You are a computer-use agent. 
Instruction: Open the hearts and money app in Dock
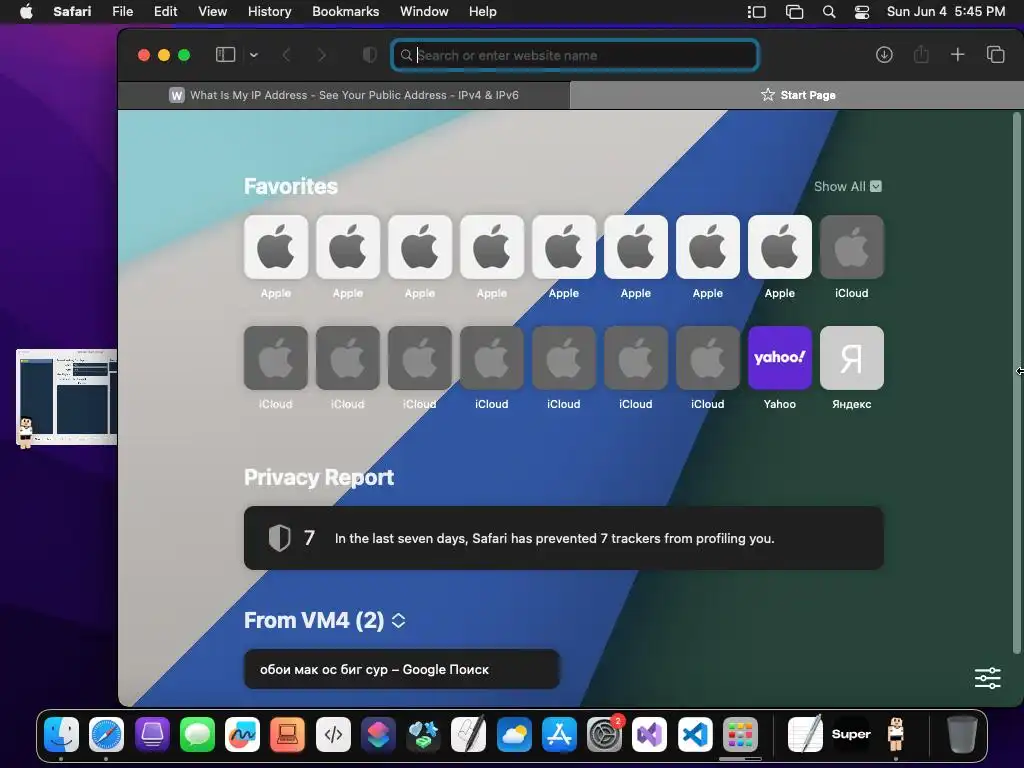(423, 735)
